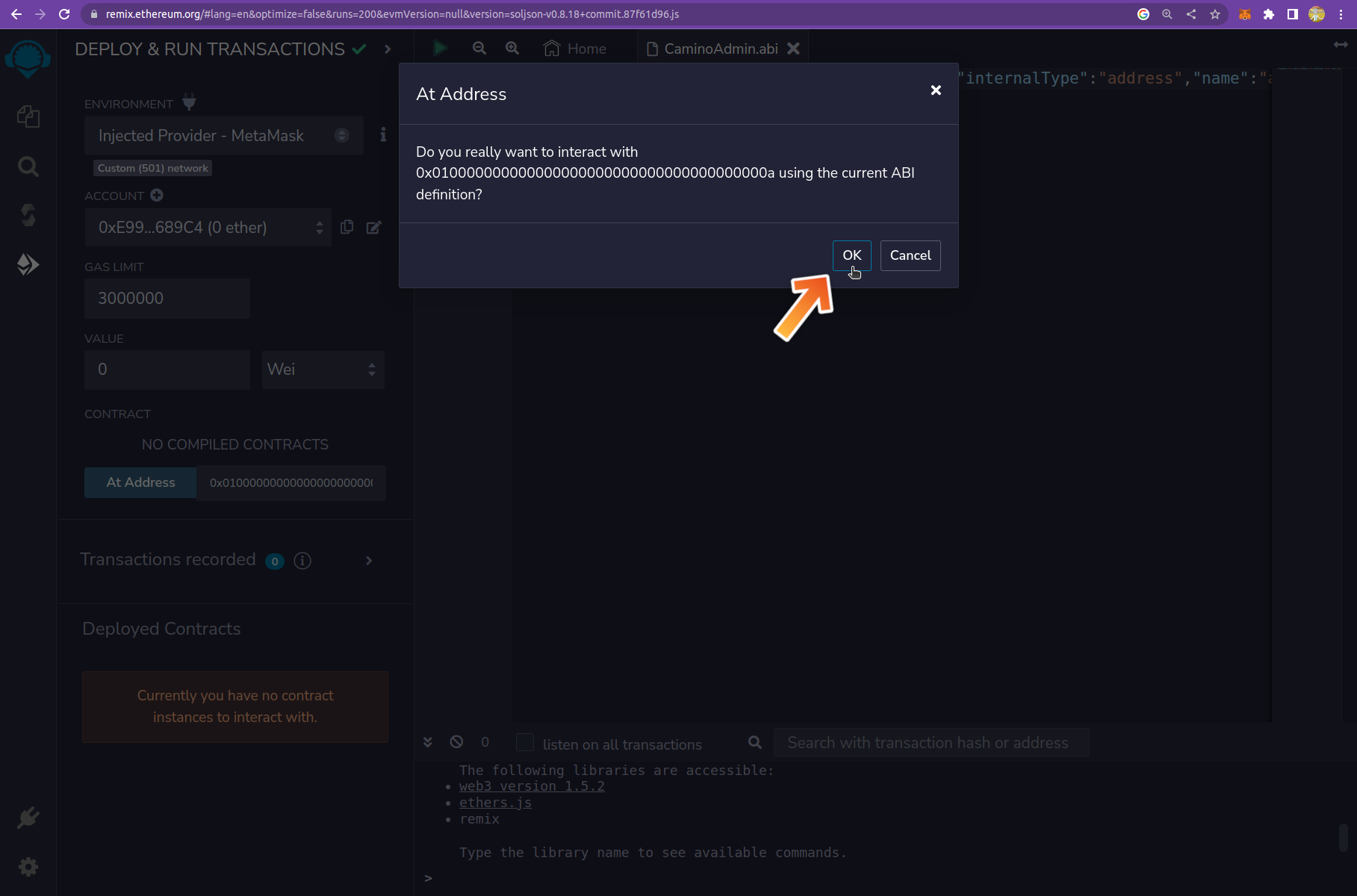Switch to the Home tab
Image resolution: width=1357 pixels, height=896 pixels.
[x=575, y=49]
